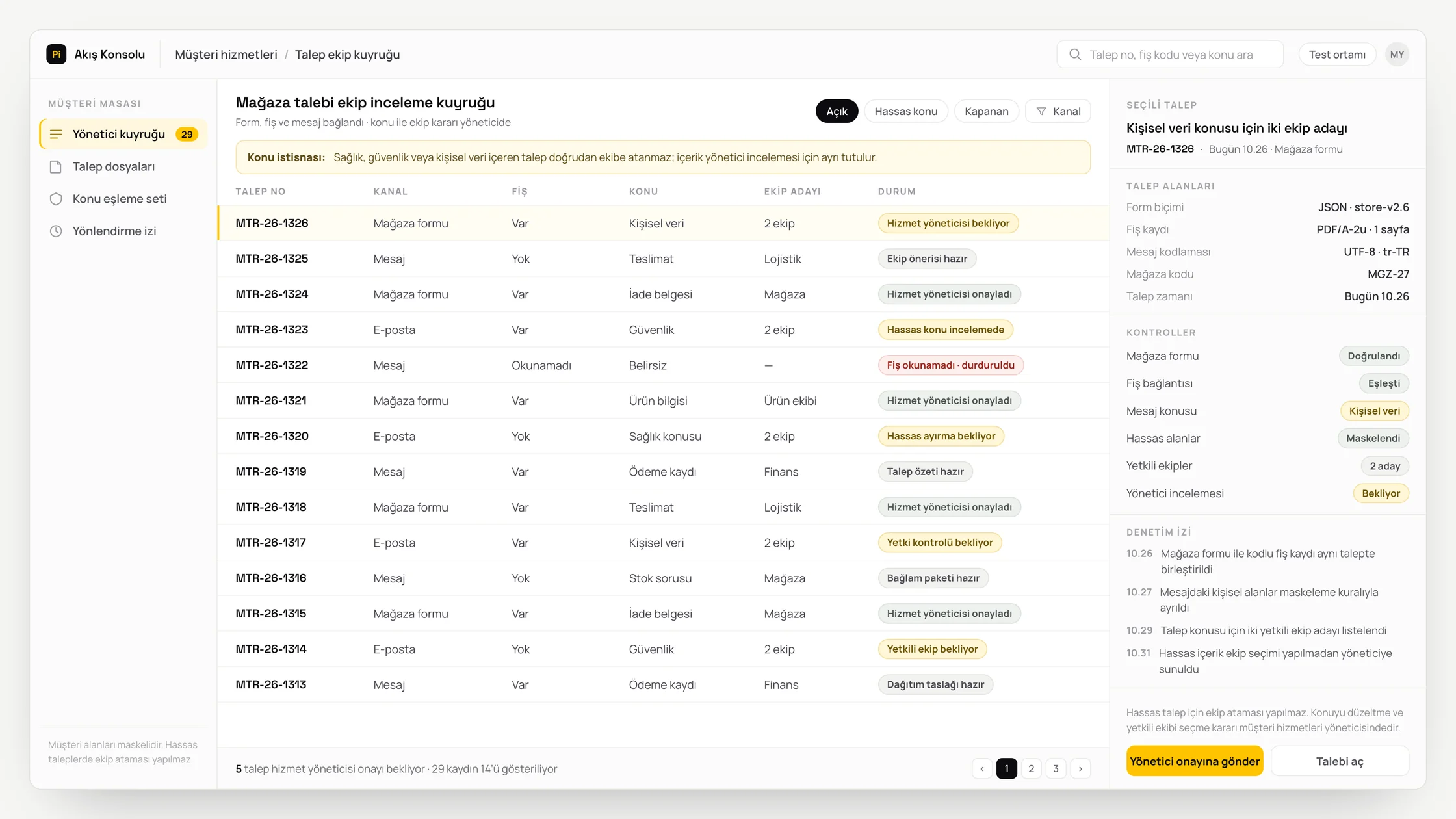Click the Yönetici kuyruğu list icon
1456x819 pixels.
(x=56, y=135)
